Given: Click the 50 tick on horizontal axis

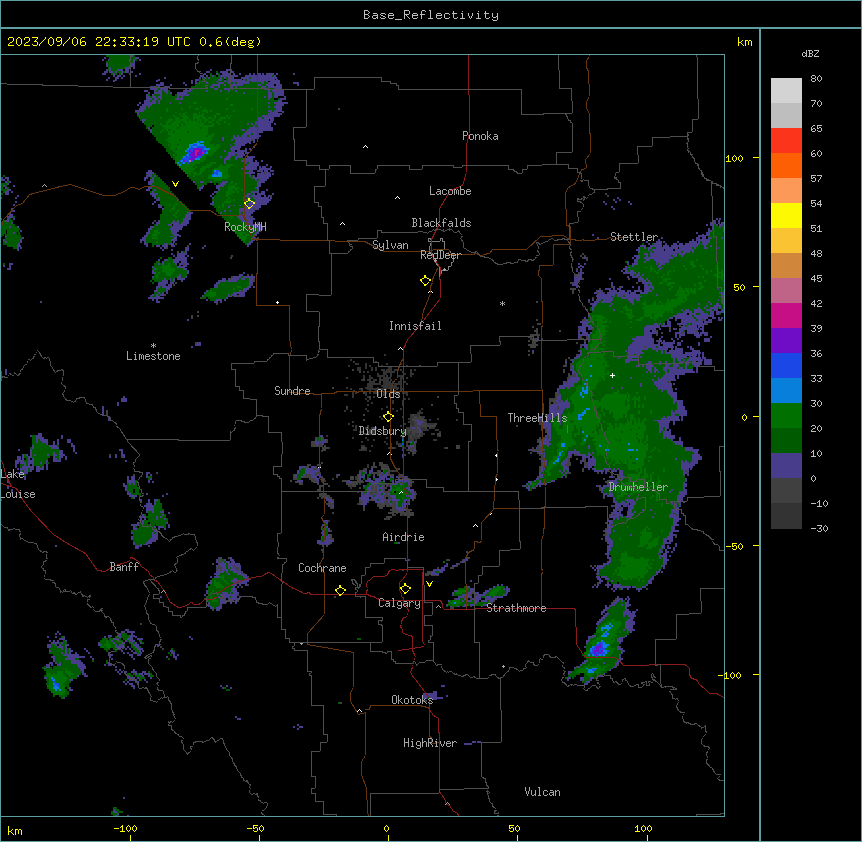Looking at the screenshot, I should coord(514,828).
